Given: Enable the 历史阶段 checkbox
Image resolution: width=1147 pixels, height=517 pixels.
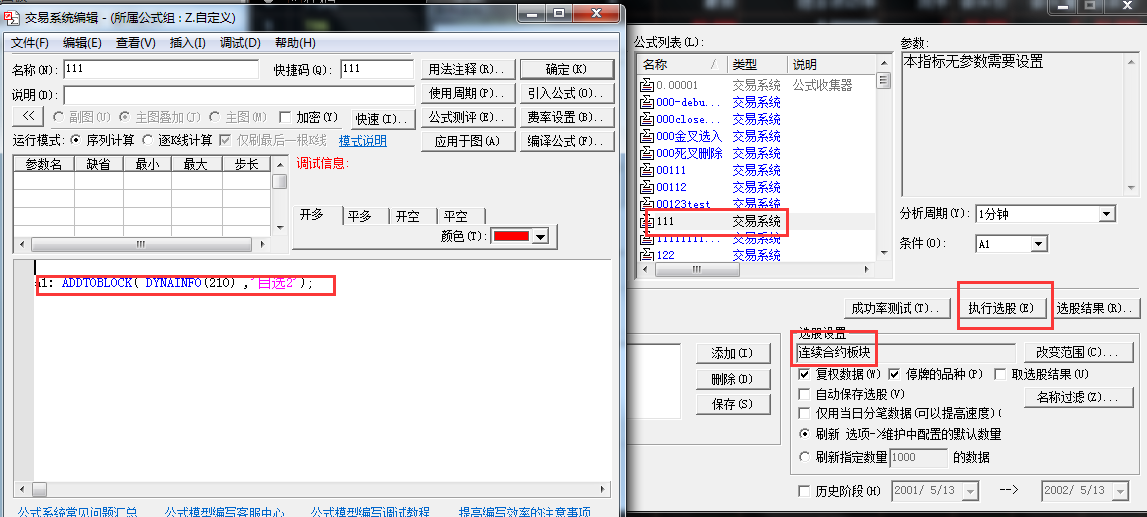Looking at the screenshot, I should [805, 491].
